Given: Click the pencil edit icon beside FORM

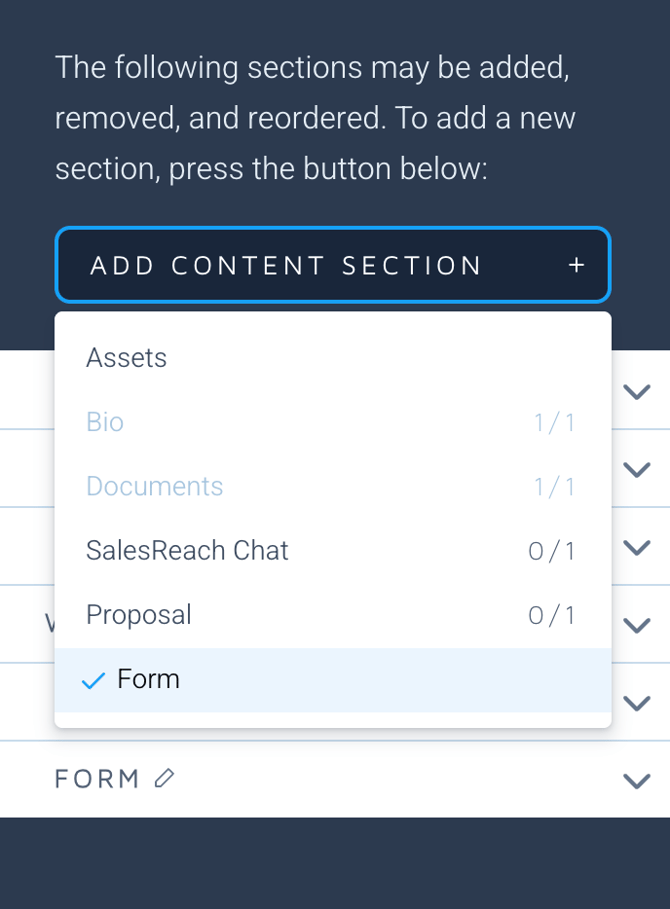Looking at the screenshot, I should [165, 778].
